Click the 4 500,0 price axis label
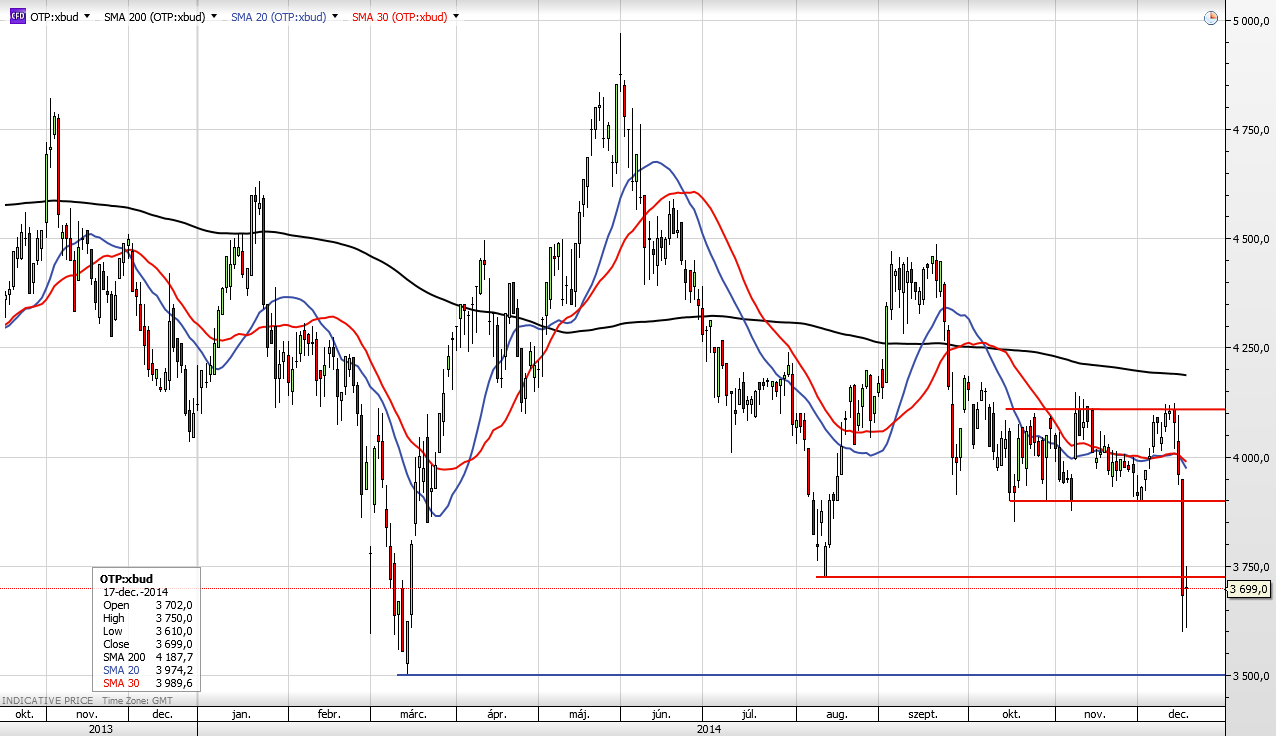1276x736 pixels. [1252, 239]
